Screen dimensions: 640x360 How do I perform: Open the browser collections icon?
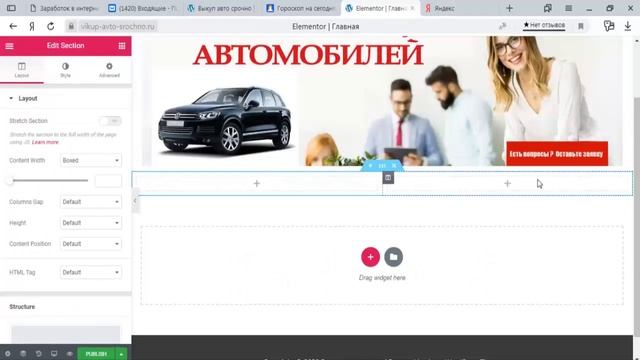pos(548,8)
